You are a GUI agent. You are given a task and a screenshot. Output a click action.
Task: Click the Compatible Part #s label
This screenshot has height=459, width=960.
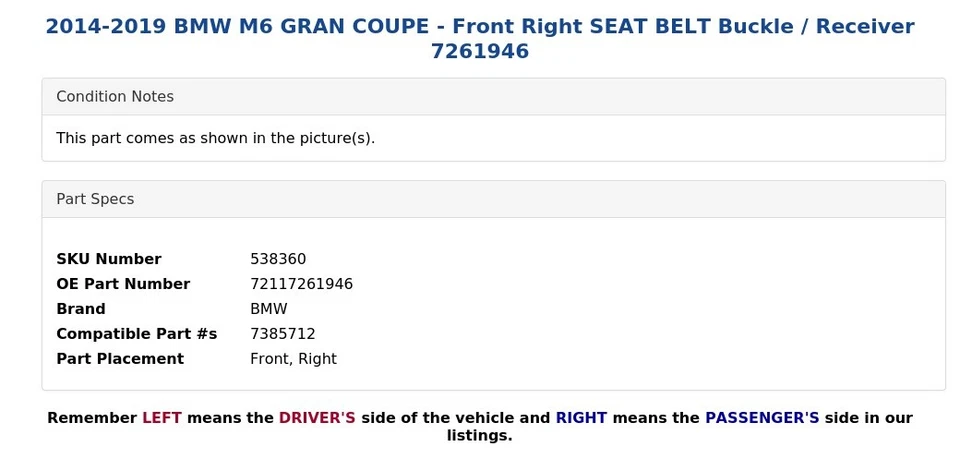pyautogui.click(x=136, y=334)
